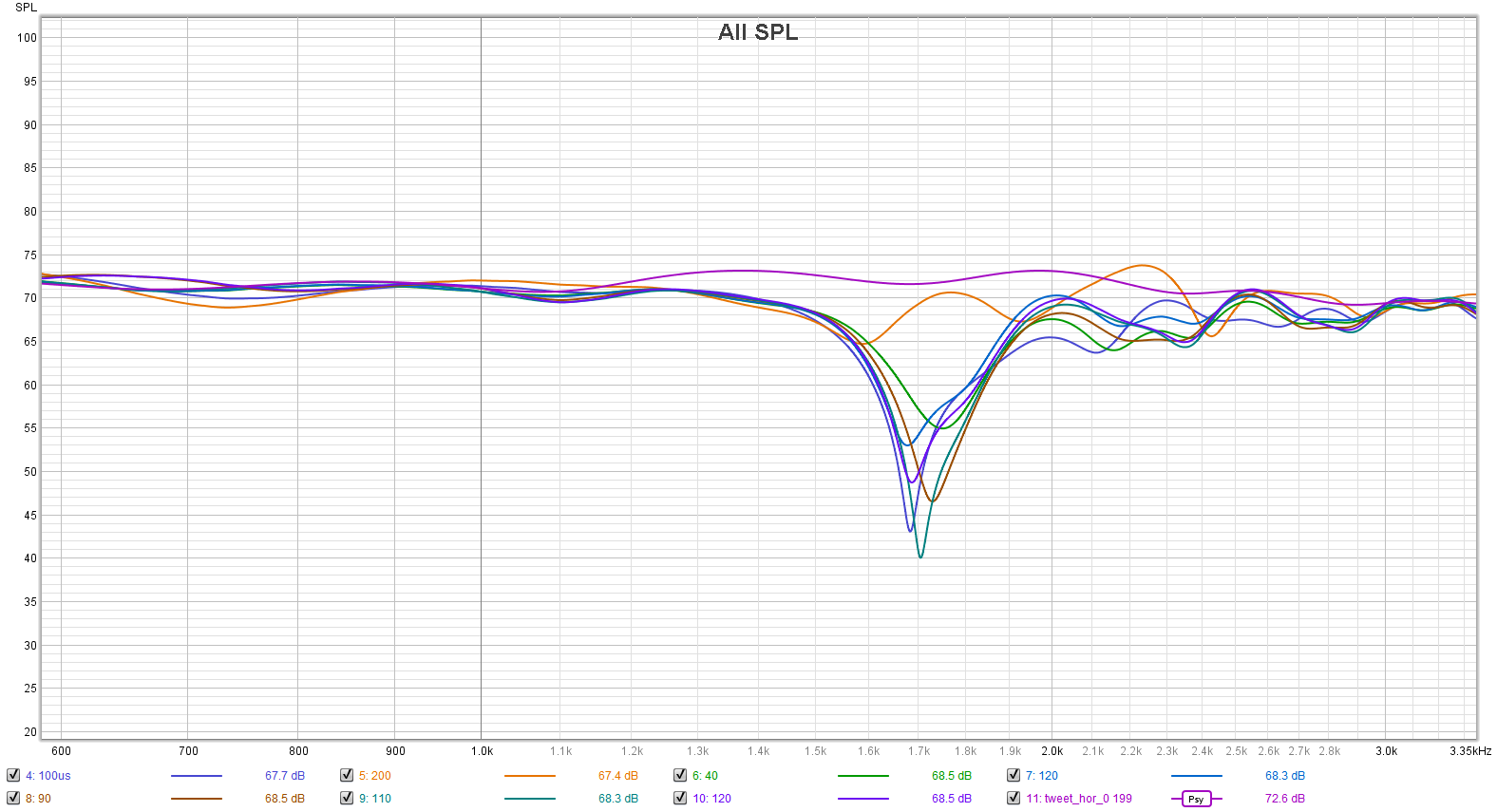This screenshot has width=1497, height=812.
Task: Click the brown line swatch beside 8: 90
Action: [x=196, y=799]
